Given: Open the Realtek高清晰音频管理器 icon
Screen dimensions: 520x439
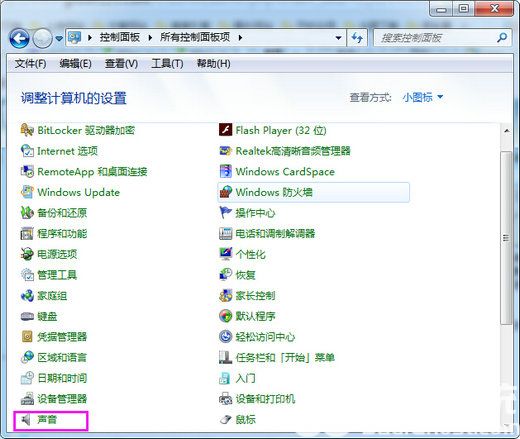Looking at the screenshot, I should (x=225, y=151).
